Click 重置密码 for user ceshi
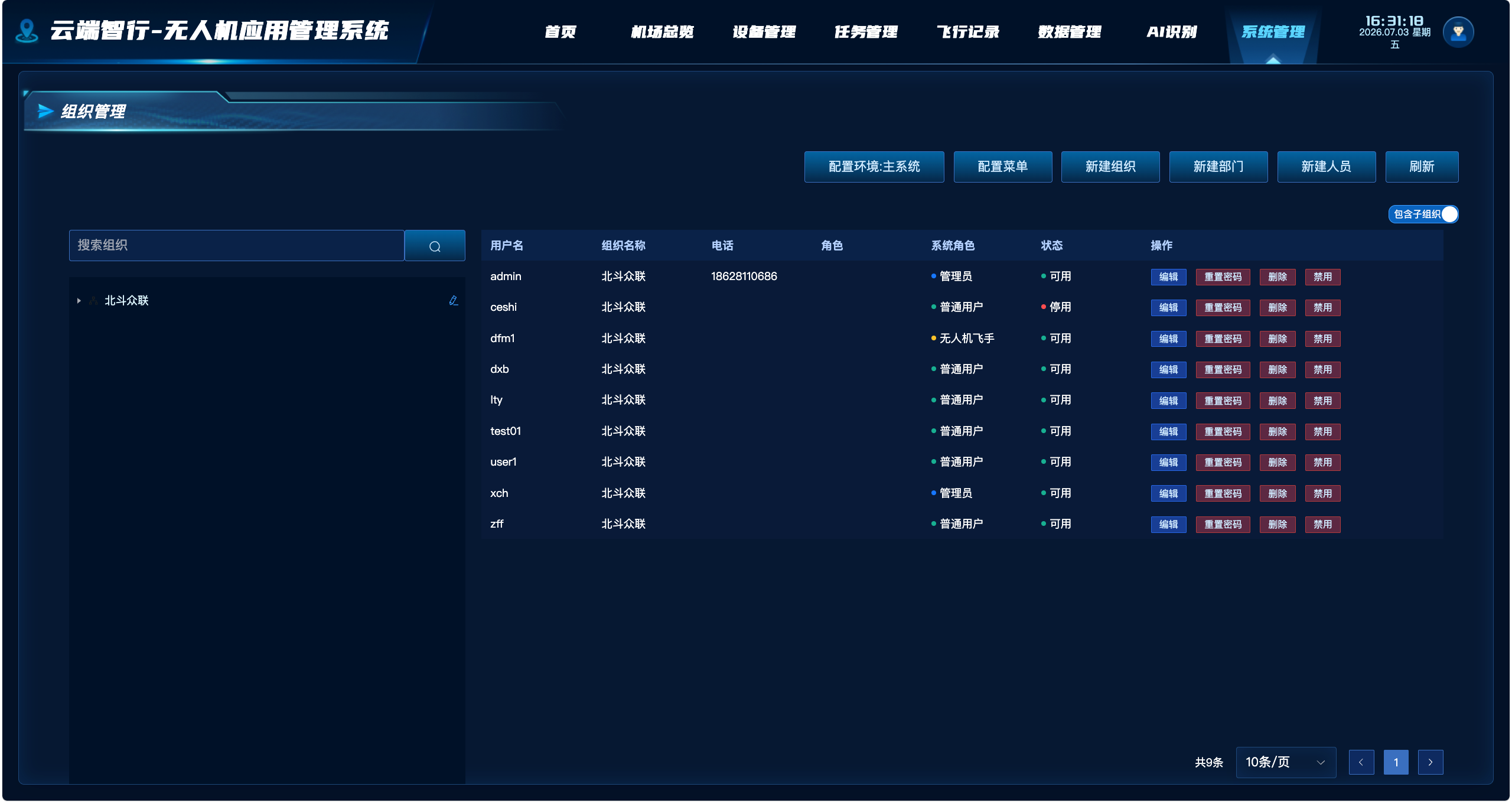The image size is (1512, 803). (x=1223, y=308)
